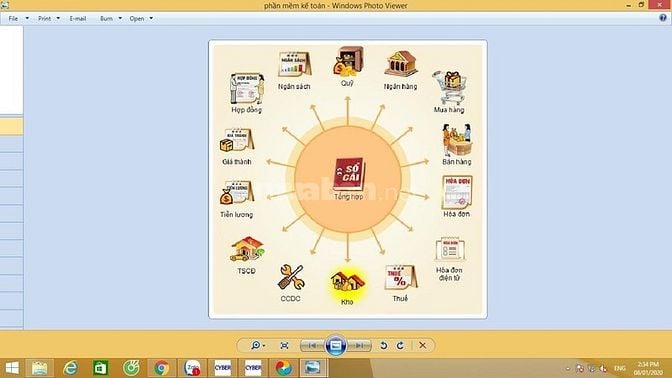Open the TSCĐ house icon
The width and height of the screenshot is (672, 378).
247,249
